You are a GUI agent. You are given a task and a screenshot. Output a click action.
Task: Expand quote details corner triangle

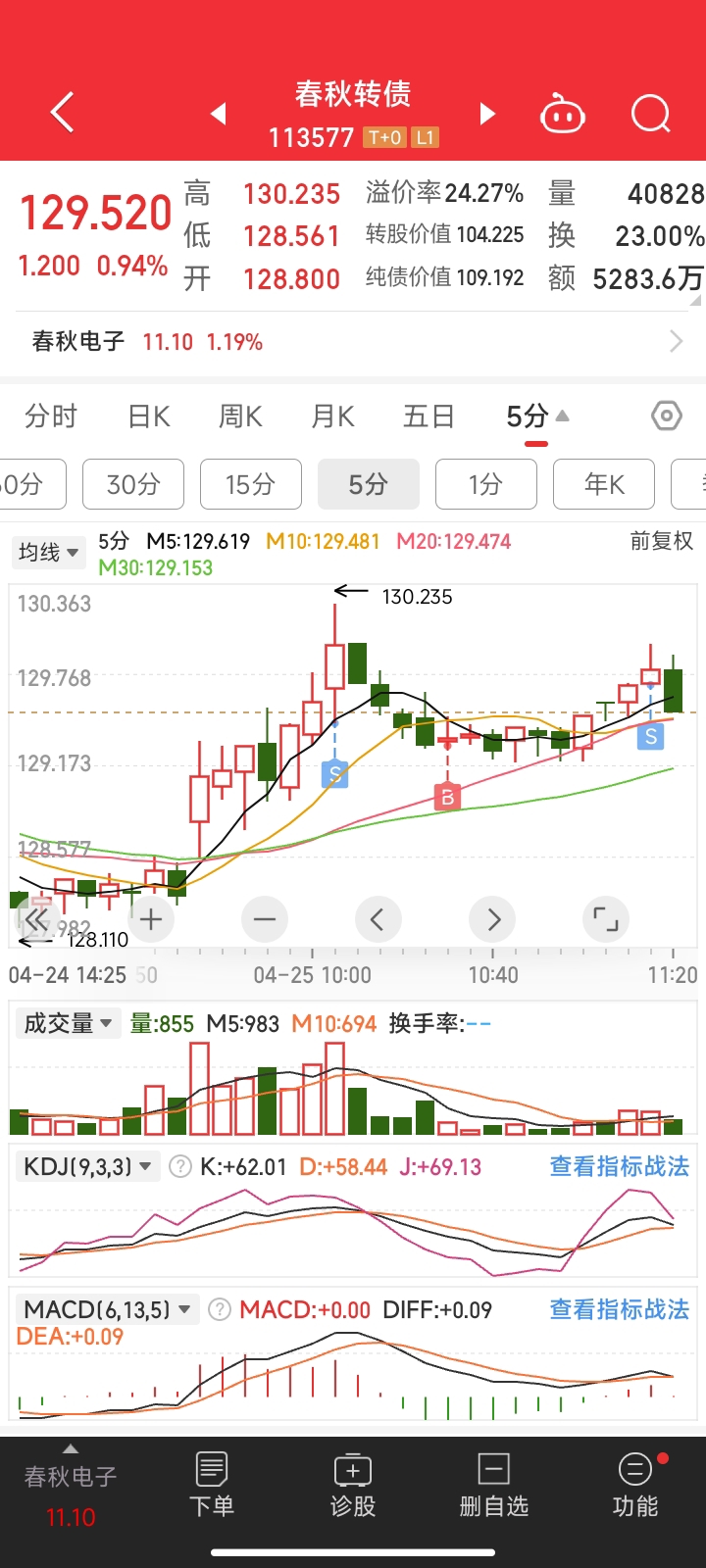[697, 300]
